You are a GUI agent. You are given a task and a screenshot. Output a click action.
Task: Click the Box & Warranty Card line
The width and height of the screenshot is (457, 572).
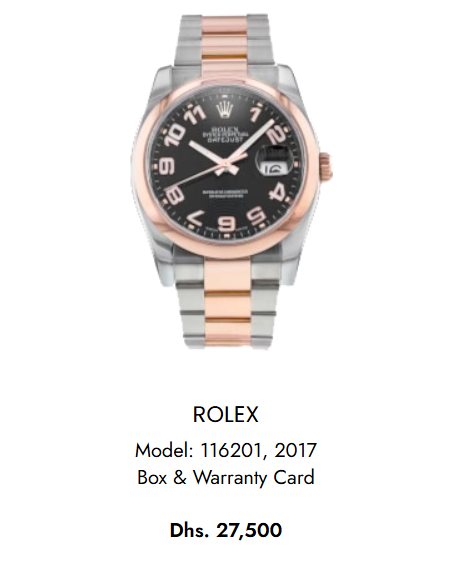pos(226,477)
